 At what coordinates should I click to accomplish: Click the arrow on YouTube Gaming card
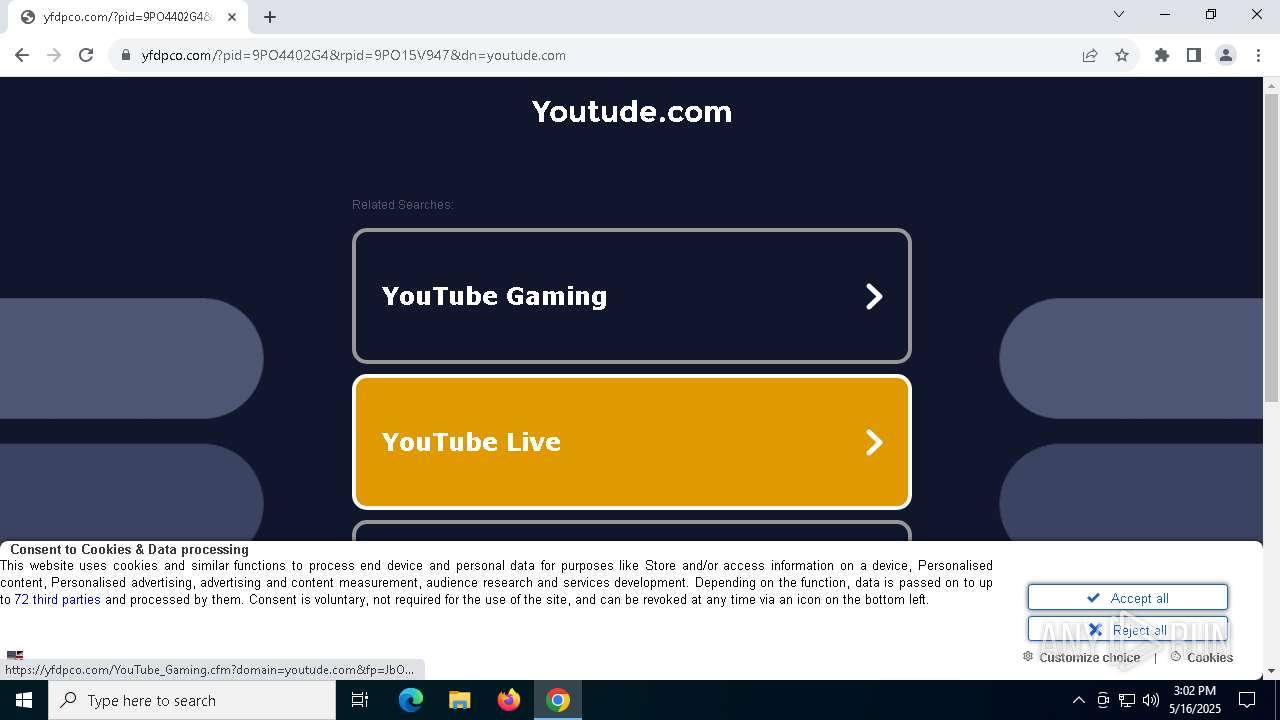[874, 296]
